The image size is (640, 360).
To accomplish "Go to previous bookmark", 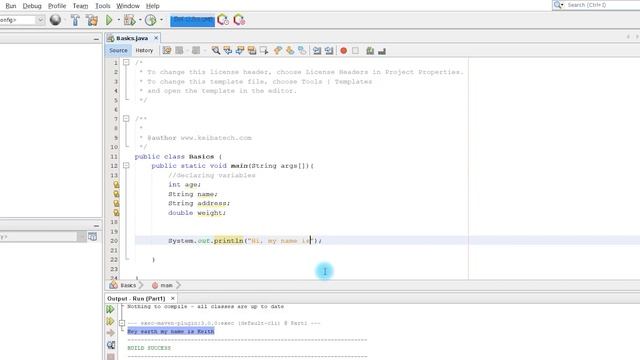I will (x=278, y=50).
